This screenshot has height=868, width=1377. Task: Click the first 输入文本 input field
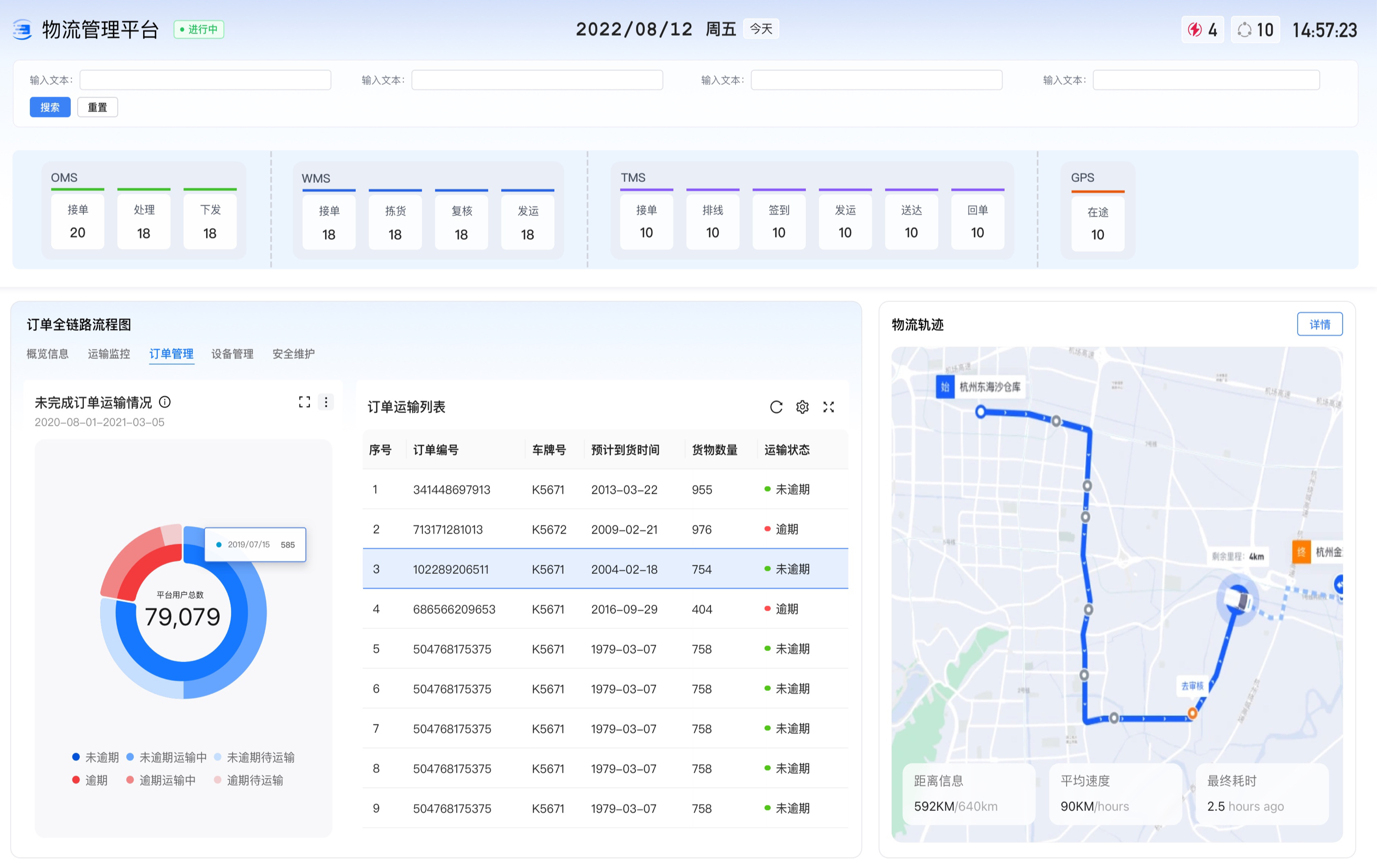[x=205, y=80]
